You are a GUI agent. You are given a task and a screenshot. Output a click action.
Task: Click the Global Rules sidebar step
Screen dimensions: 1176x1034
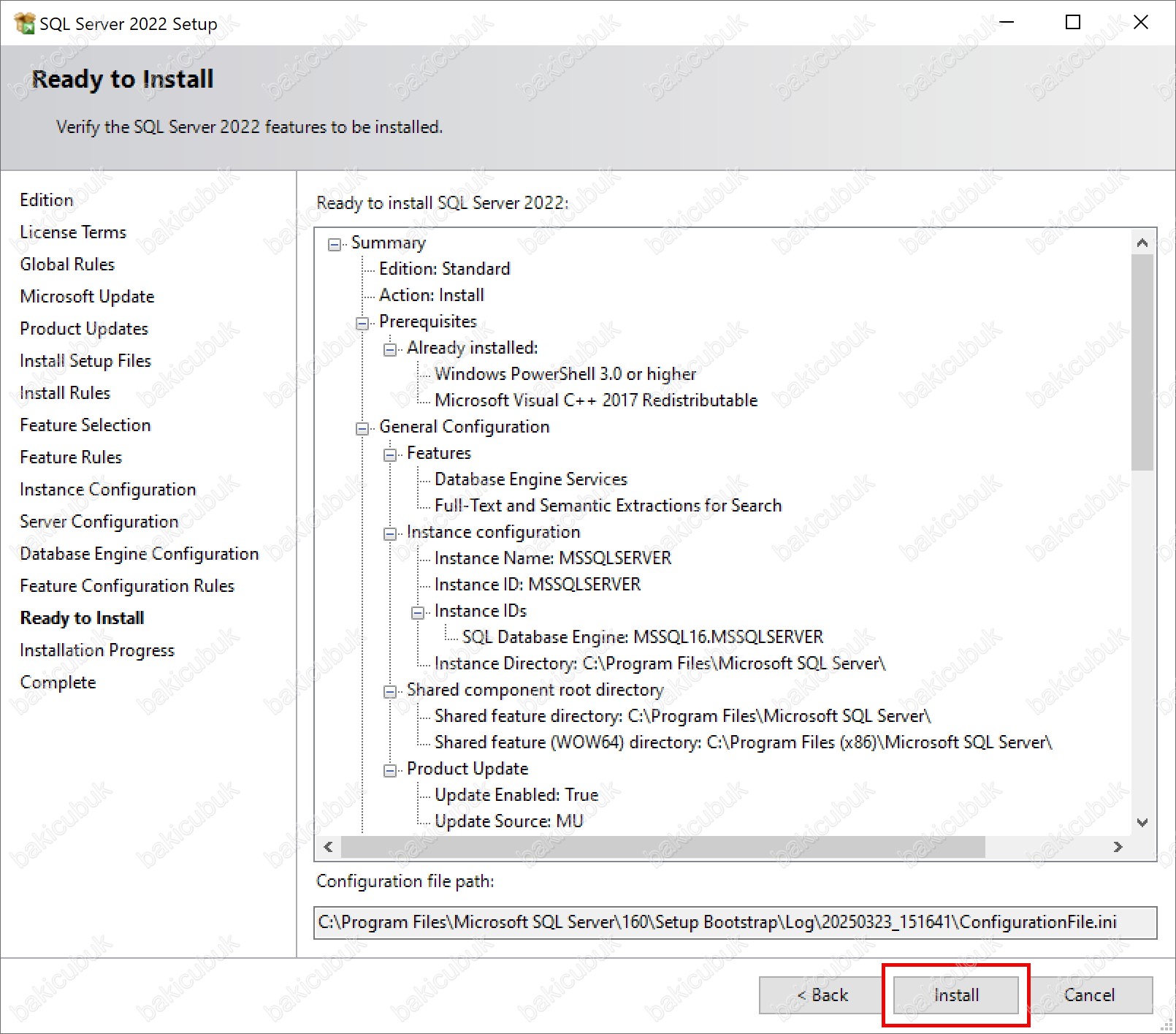pyautogui.click(x=67, y=265)
